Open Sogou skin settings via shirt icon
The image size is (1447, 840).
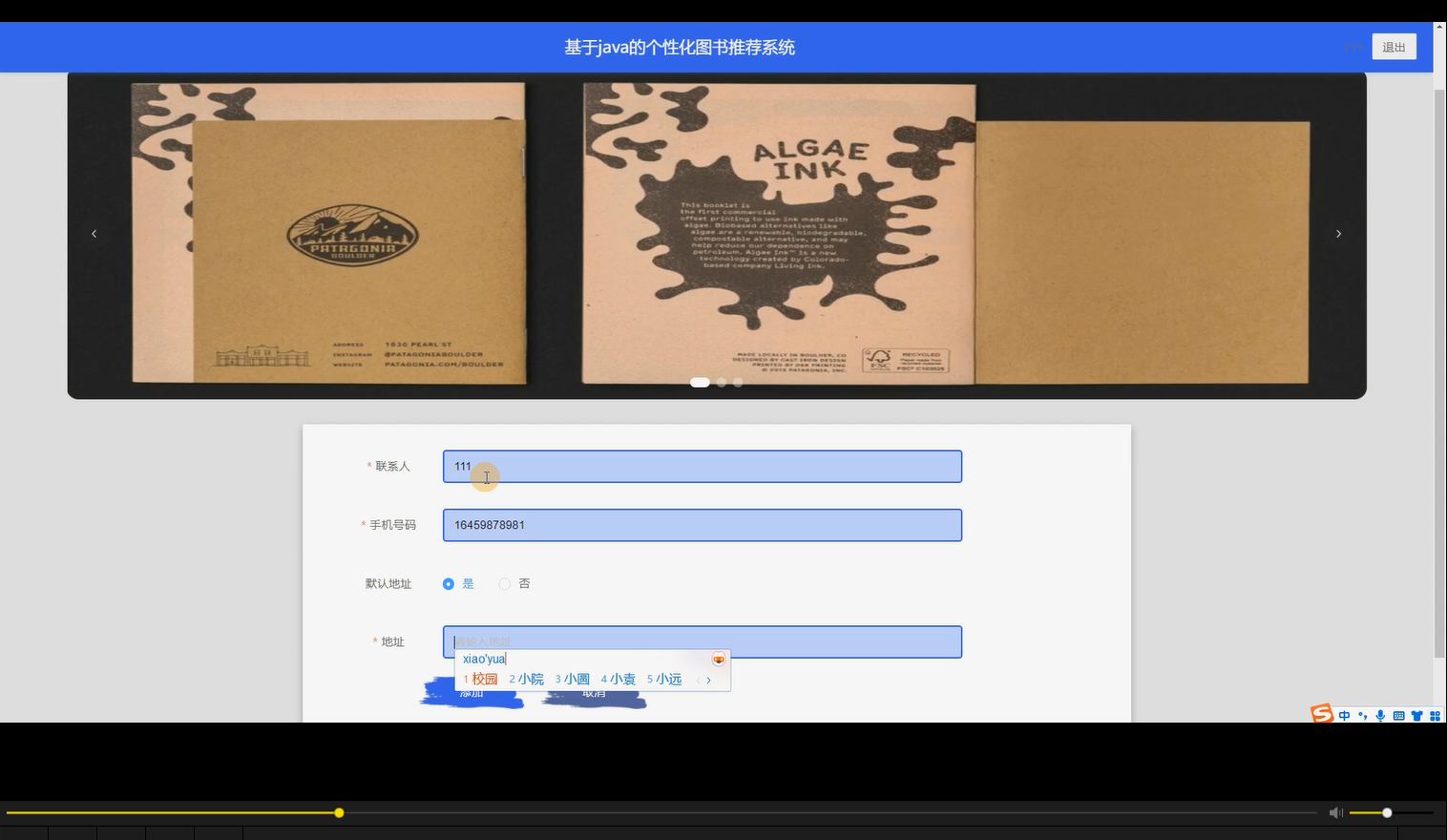pyautogui.click(x=1417, y=715)
